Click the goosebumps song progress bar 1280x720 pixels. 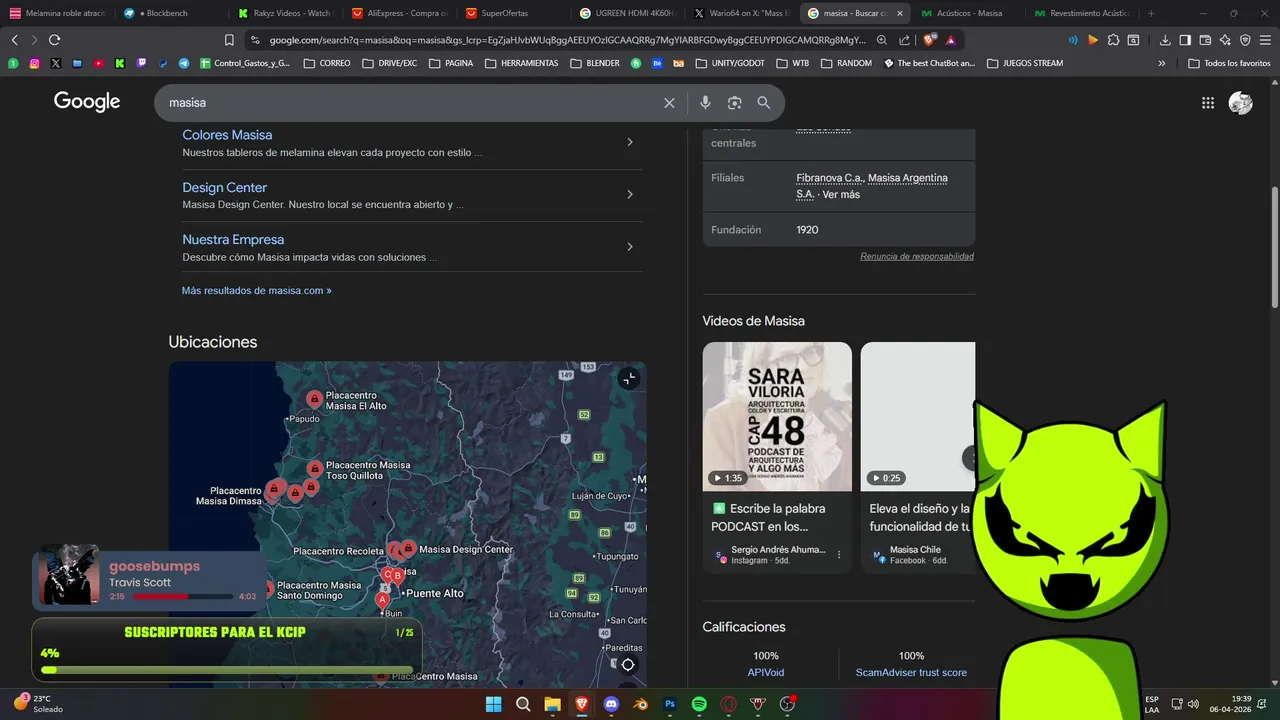182,597
